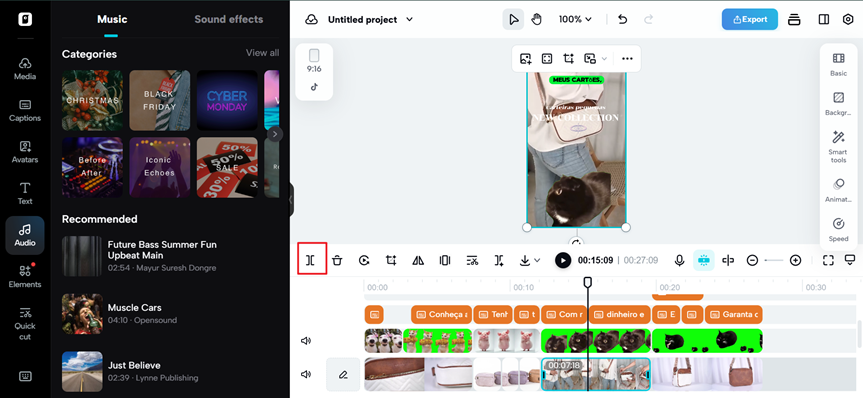Image resolution: width=863 pixels, height=398 pixels.
Task: Open Captions in the left sidebar
Action: 25,110
